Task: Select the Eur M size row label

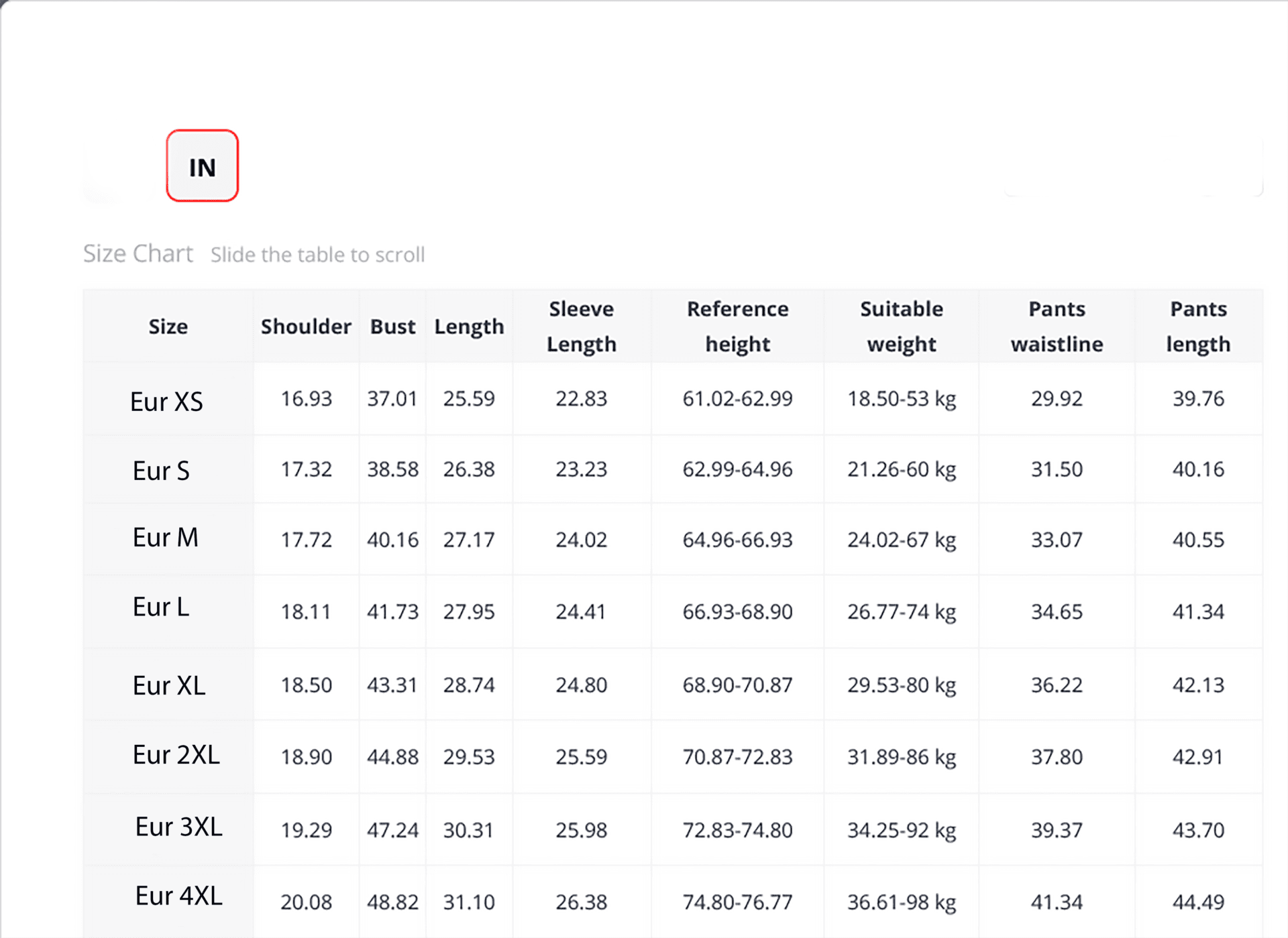Action: click(x=165, y=538)
